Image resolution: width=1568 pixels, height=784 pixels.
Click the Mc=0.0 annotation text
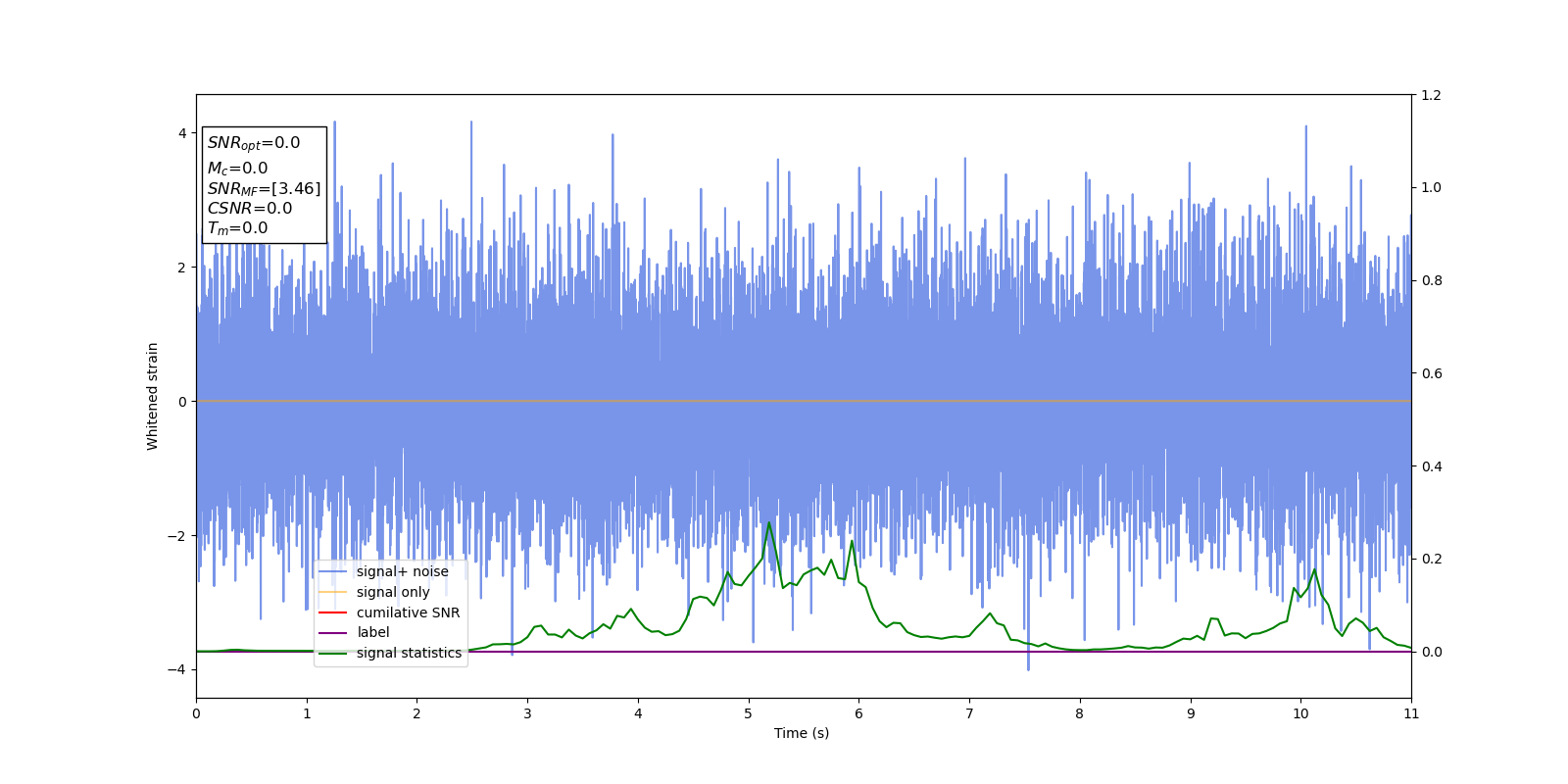pyautogui.click(x=237, y=169)
